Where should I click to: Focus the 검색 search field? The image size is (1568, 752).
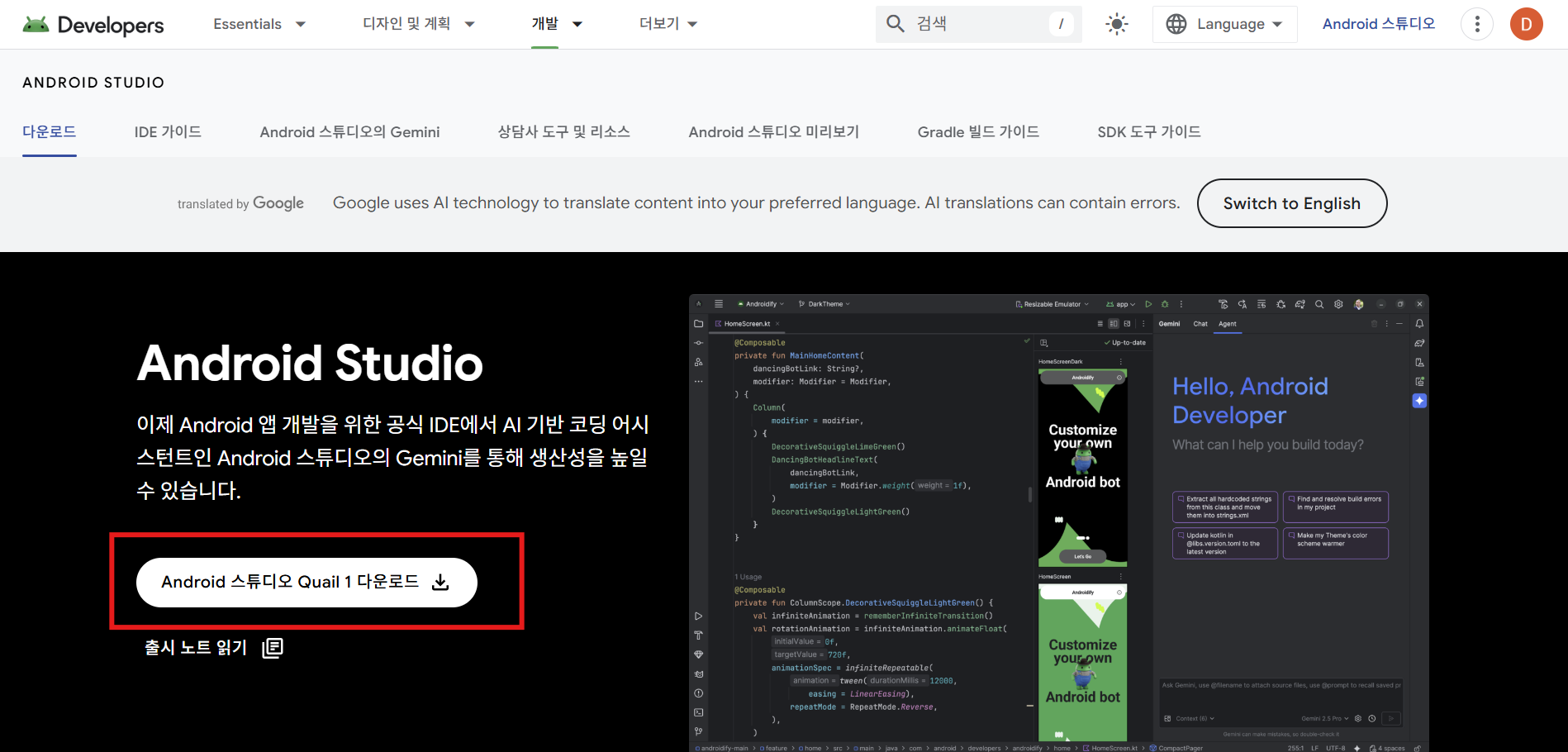(978, 24)
